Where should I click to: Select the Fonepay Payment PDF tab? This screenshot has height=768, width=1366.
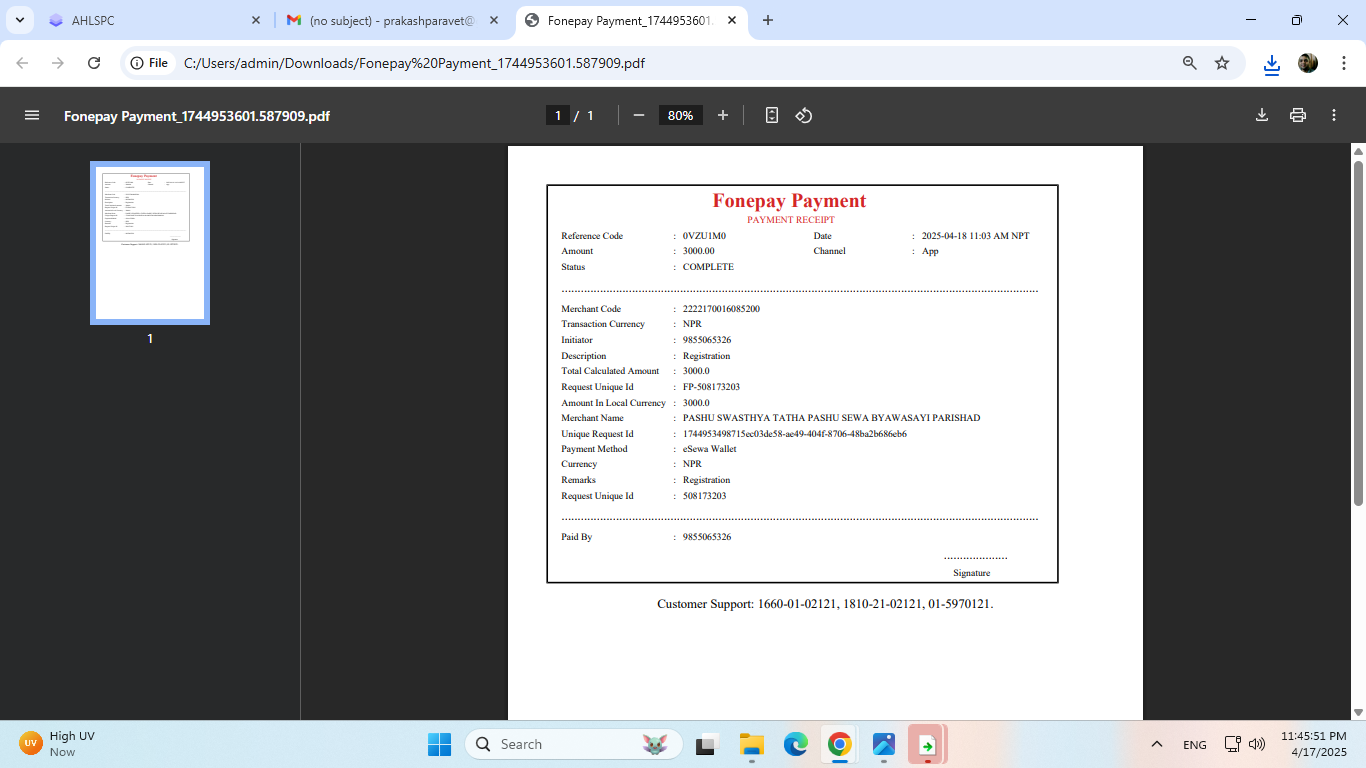631,20
